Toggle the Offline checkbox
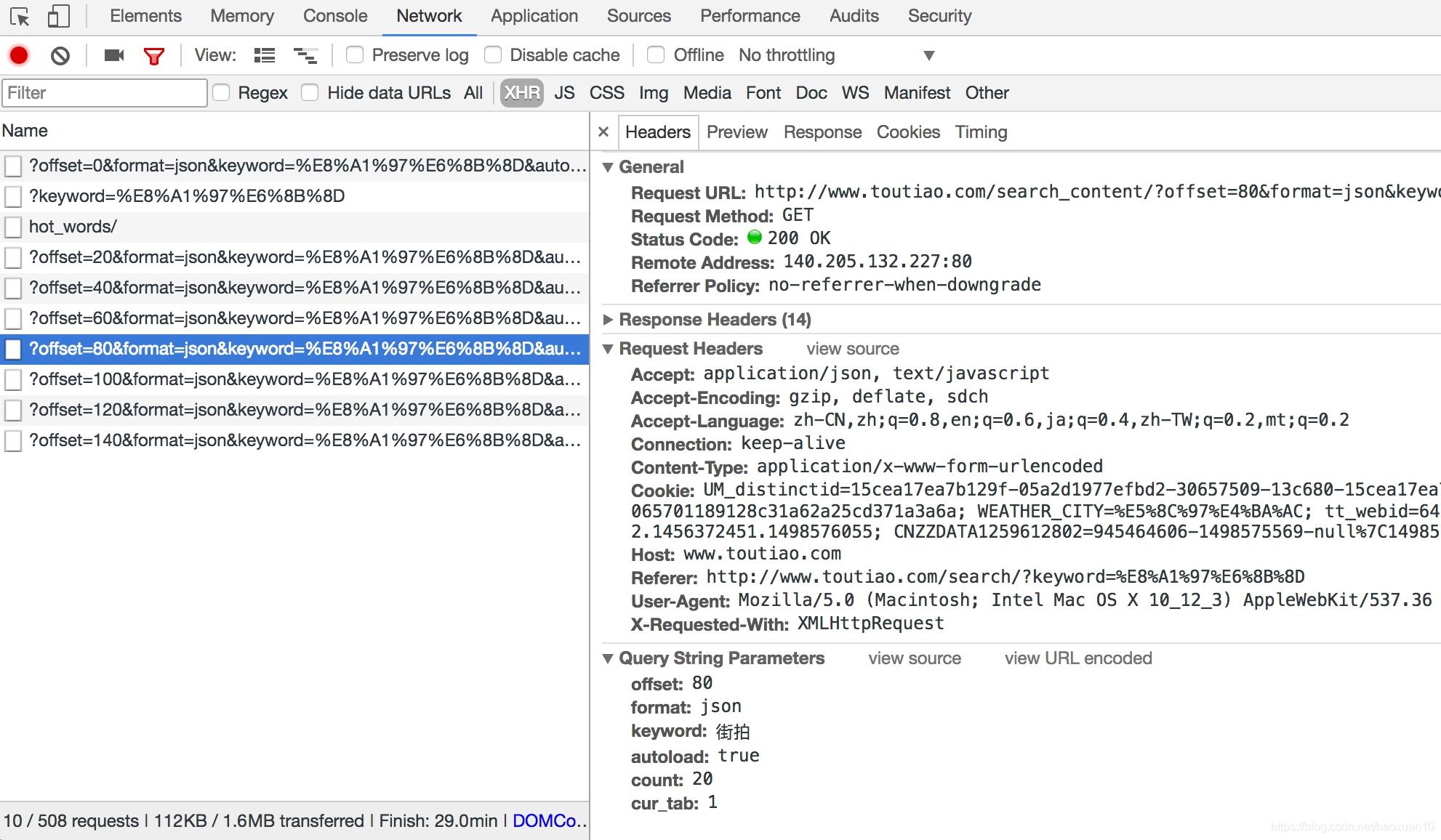Viewport: 1441px width, 840px height. click(x=655, y=55)
